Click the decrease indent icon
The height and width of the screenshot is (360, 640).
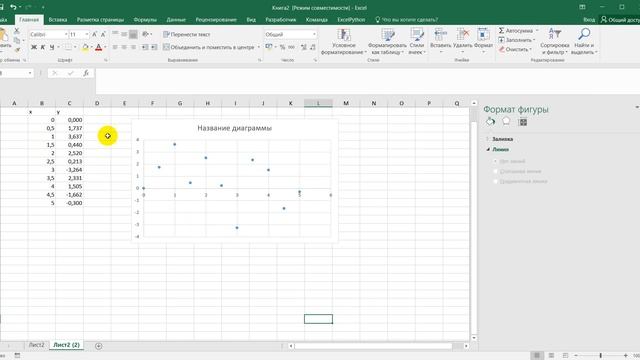[x=145, y=47]
